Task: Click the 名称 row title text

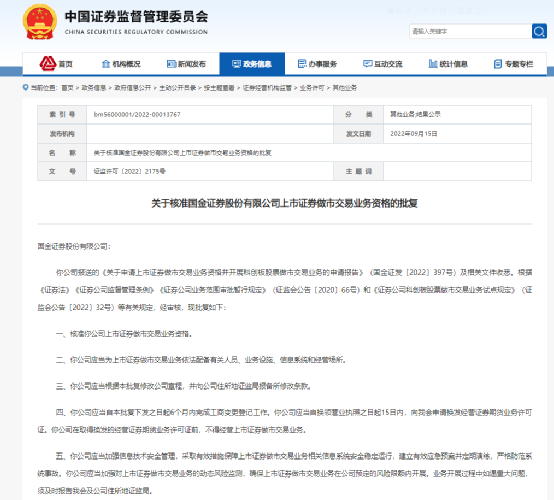Action: [x=182, y=153]
